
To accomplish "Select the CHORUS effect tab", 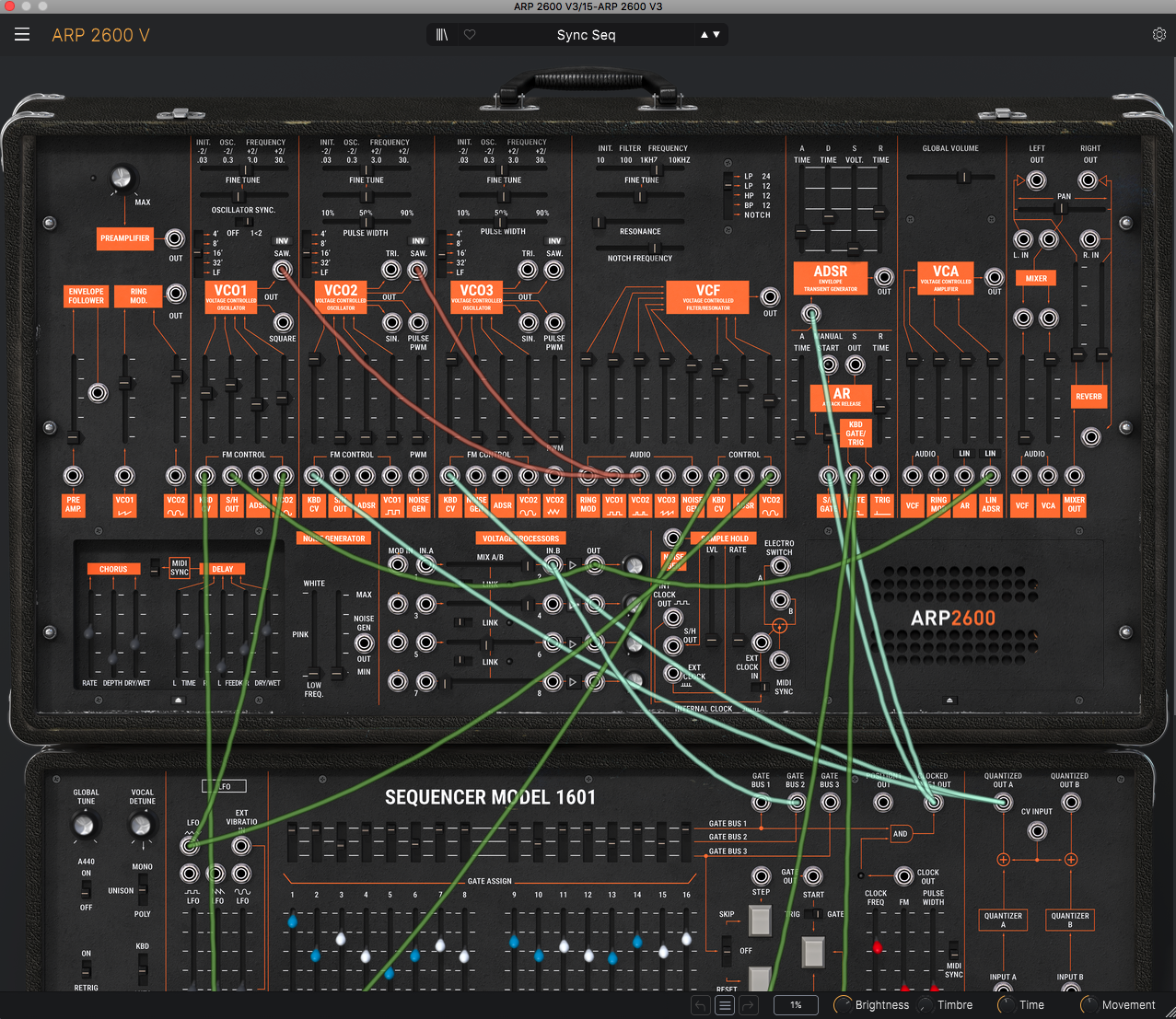I will pyautogui.click(x=113, y=569).
